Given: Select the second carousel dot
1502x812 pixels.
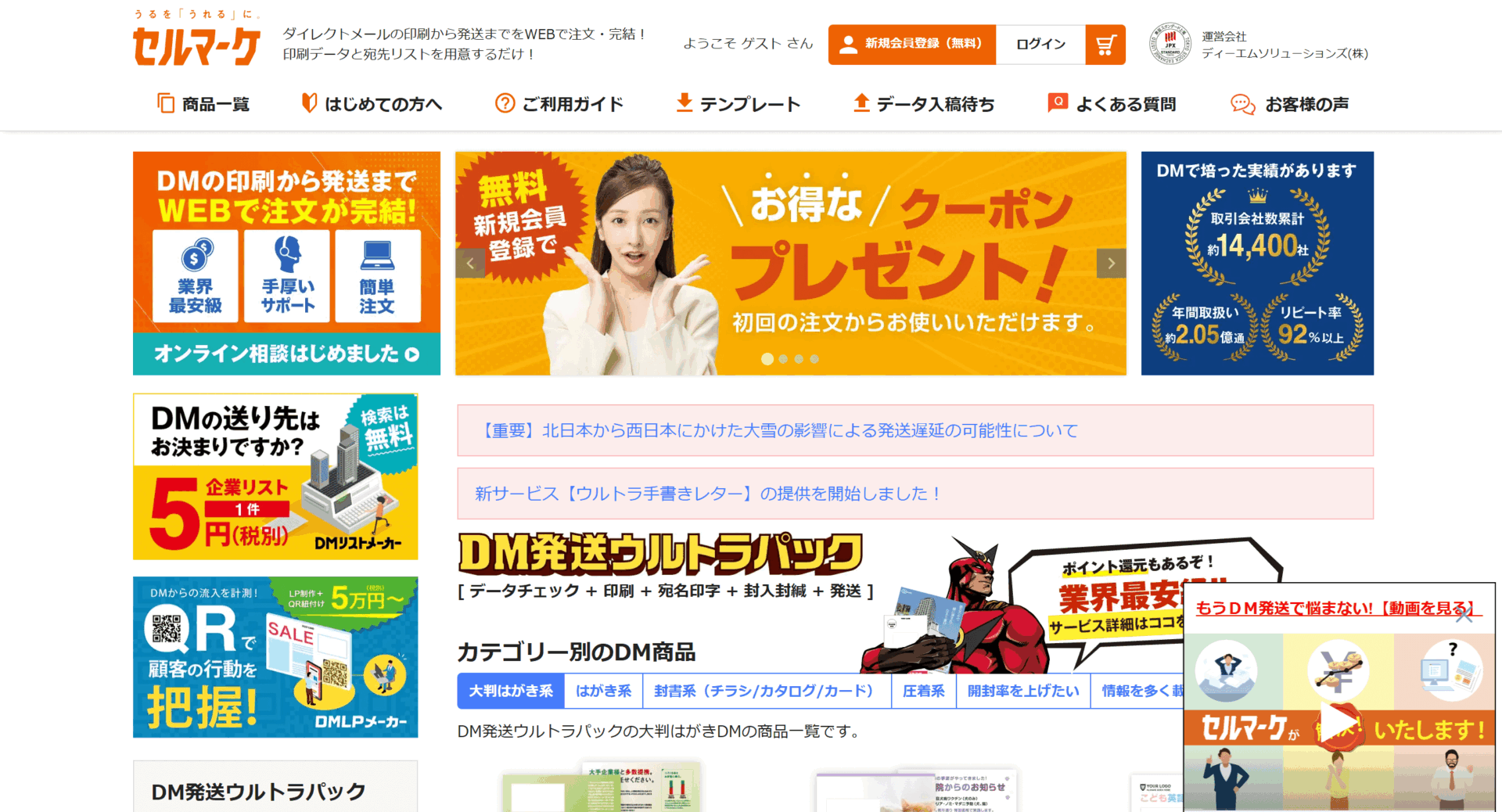Looking at the screenshot, I should pos(783,359).
